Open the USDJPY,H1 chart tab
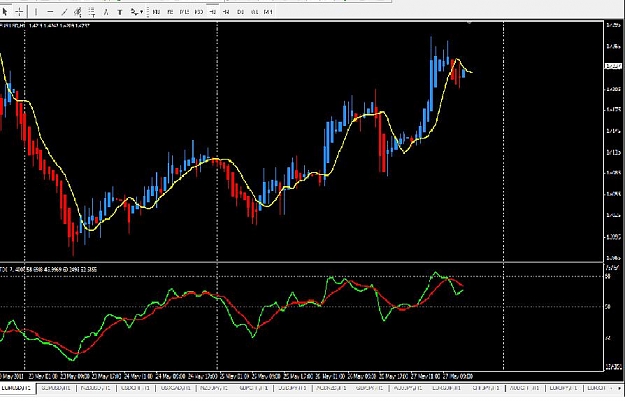The width and height of the screenshot is (625, 401). pyautogui.click(x=292, y=387)
